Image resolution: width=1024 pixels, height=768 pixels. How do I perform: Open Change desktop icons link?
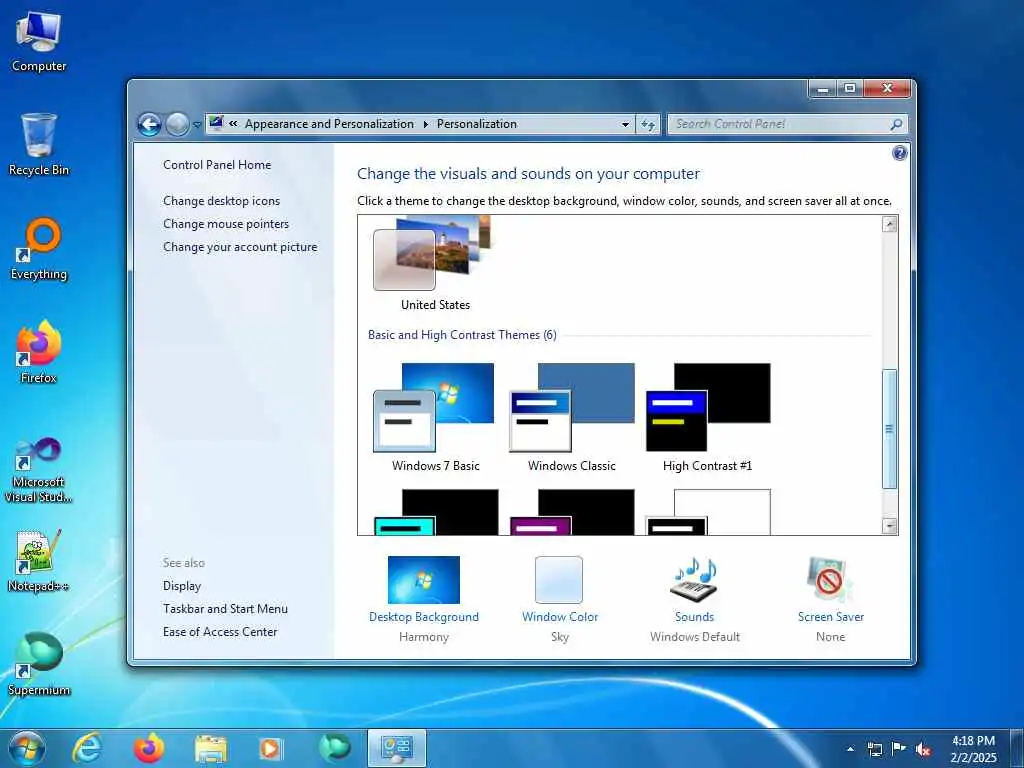[221, 201]
